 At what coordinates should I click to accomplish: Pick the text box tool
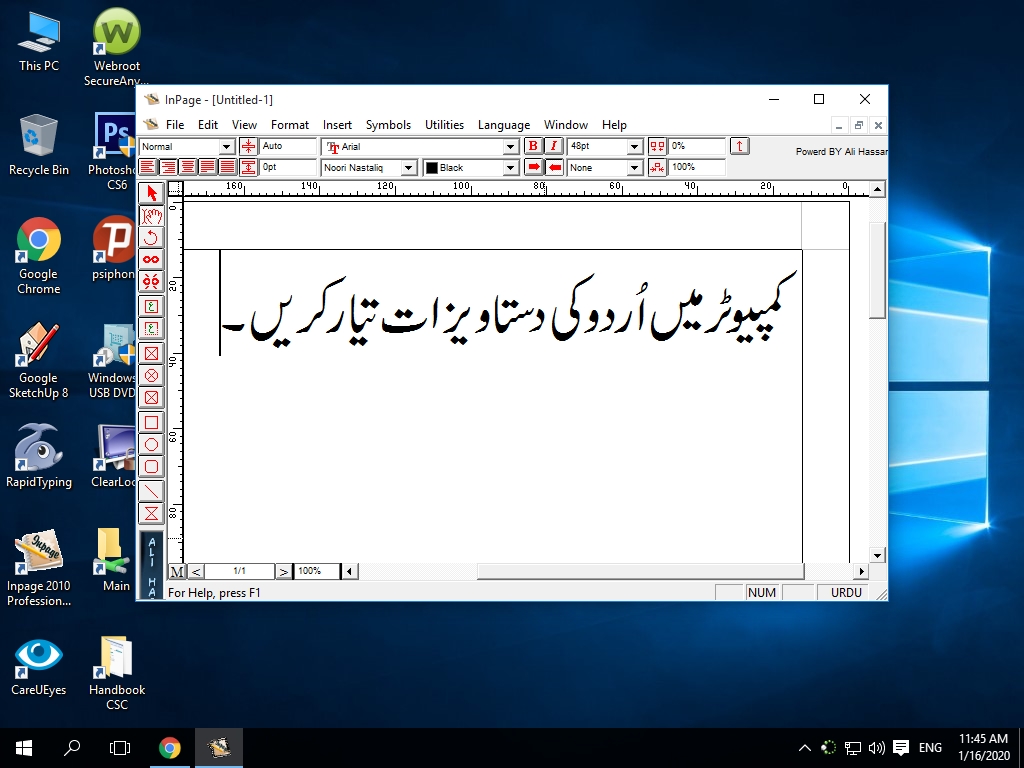(x=151, y=306)
